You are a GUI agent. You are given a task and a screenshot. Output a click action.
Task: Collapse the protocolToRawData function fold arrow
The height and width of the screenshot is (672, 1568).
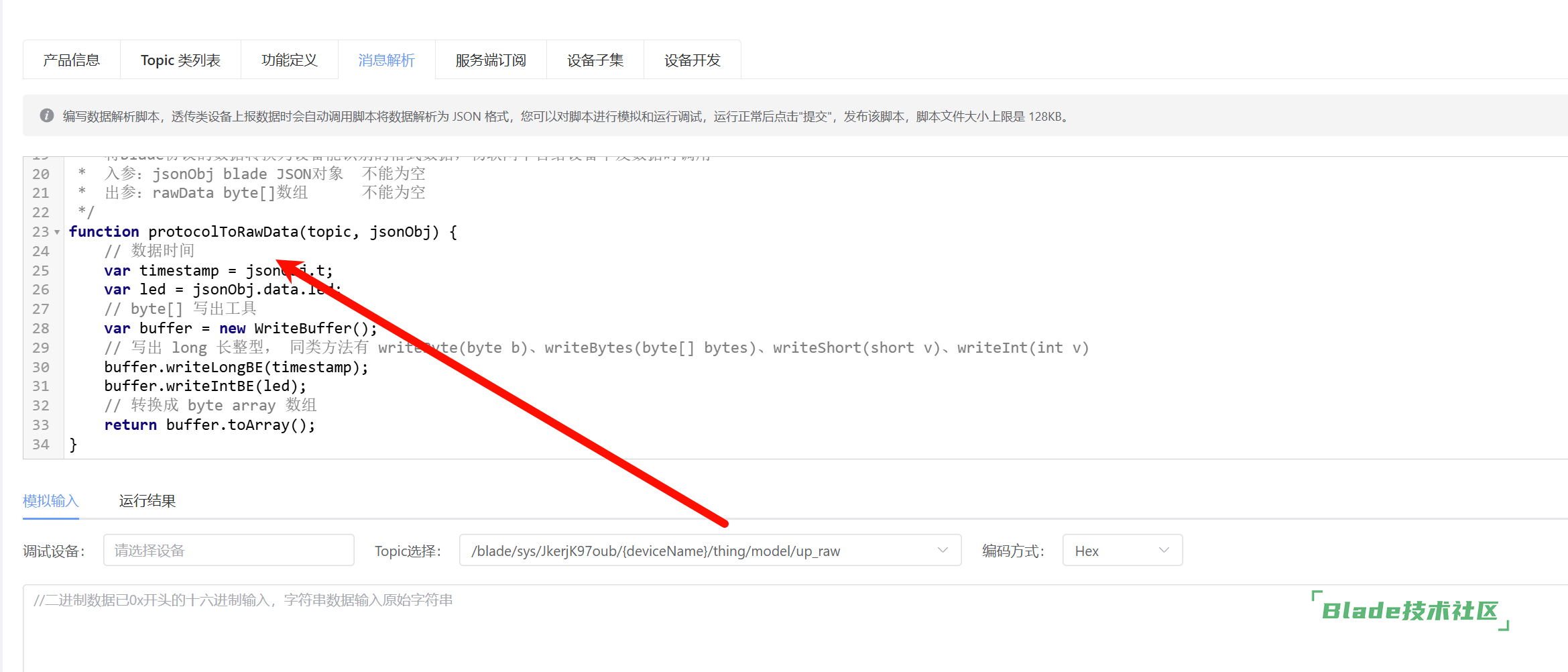[57, 232]
